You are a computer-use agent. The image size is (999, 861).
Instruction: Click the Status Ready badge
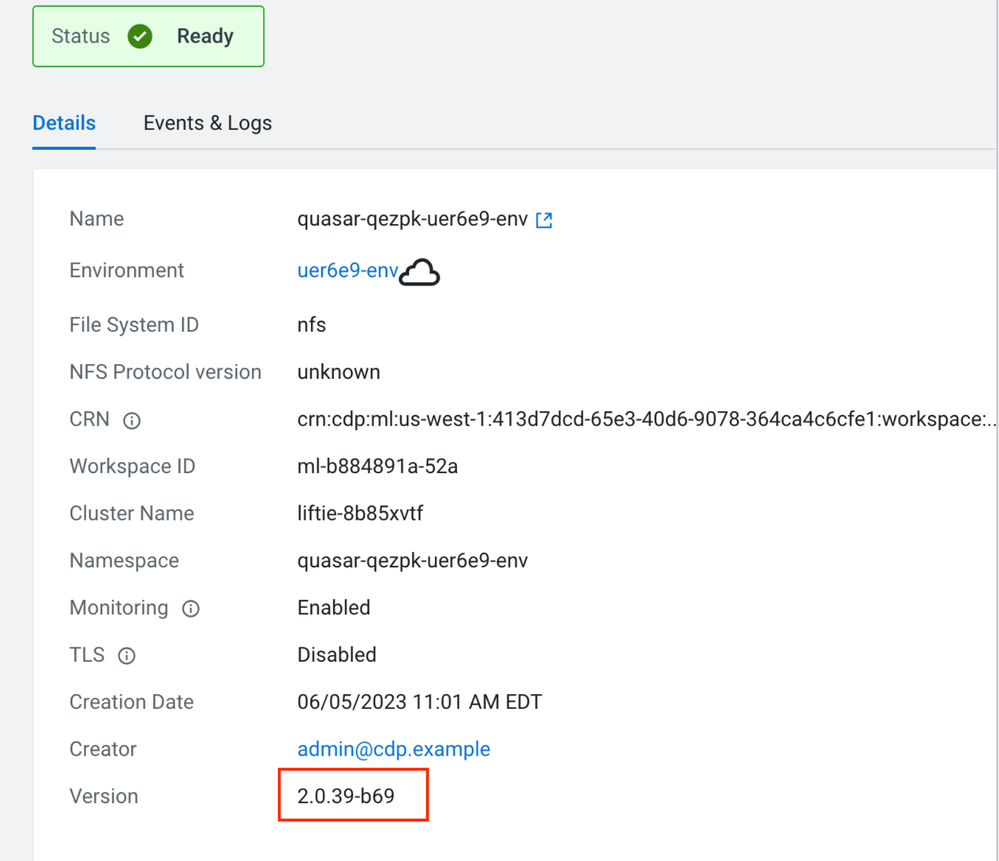pyautogui.click(x=148, y=37)
